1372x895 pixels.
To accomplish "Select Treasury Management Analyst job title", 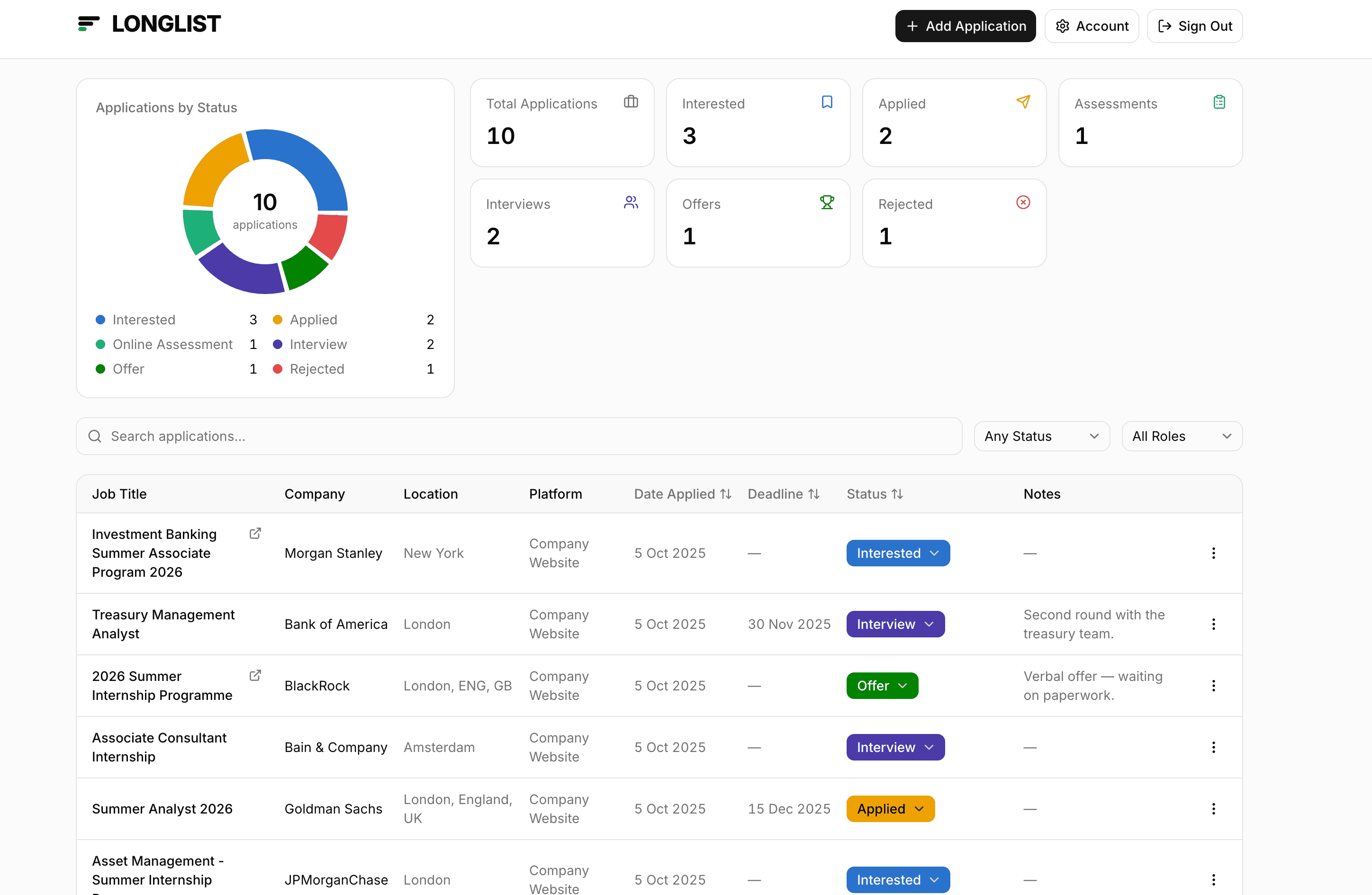I will coord(163,624).
